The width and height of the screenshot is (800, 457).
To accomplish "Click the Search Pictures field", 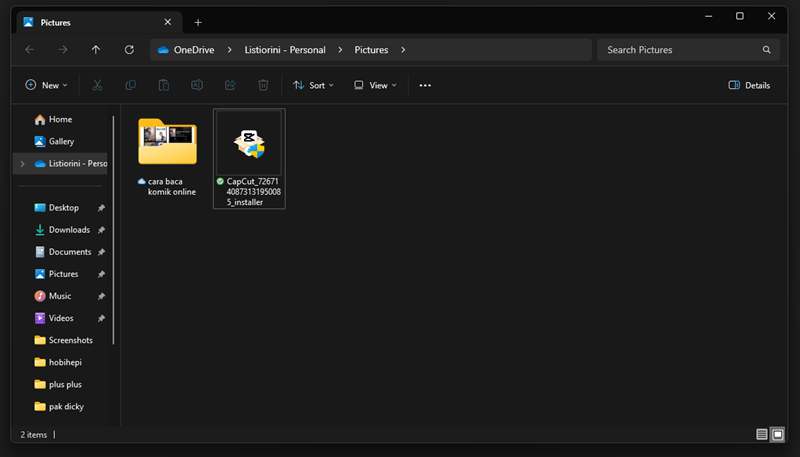I will pos(680,50).
